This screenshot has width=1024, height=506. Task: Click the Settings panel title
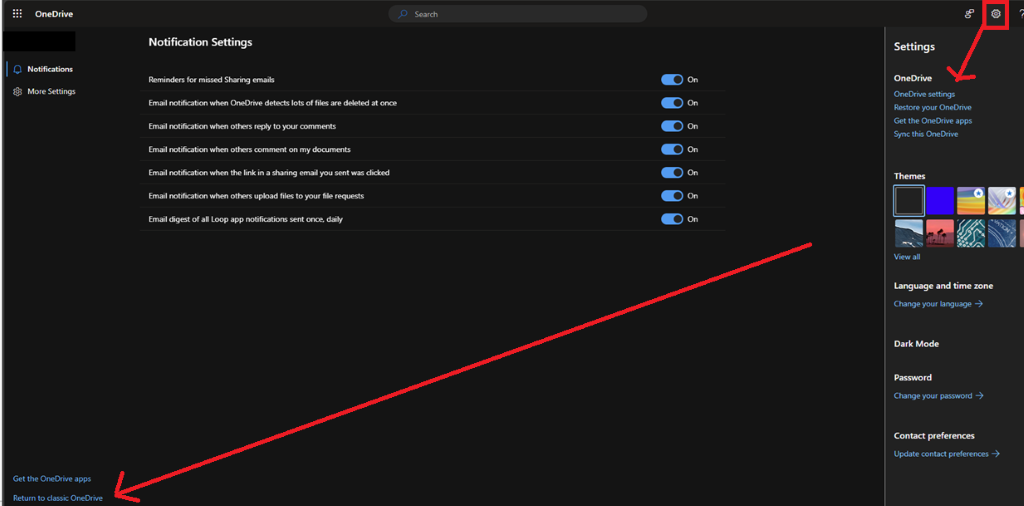point(914,47)
